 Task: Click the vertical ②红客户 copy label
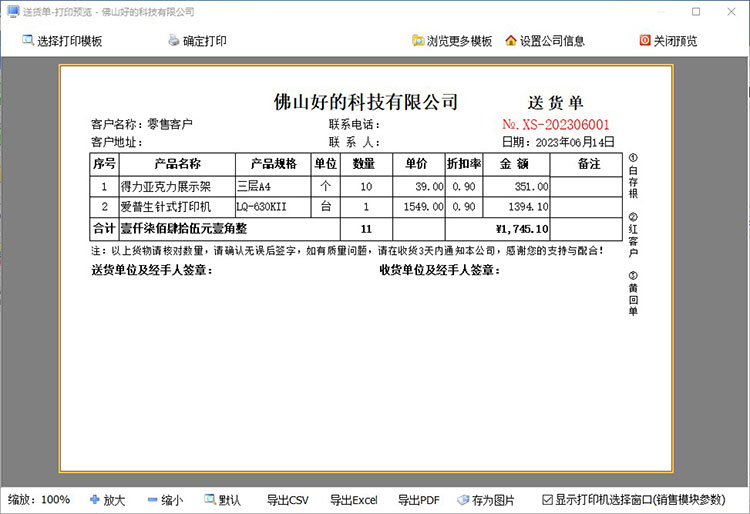633,235
